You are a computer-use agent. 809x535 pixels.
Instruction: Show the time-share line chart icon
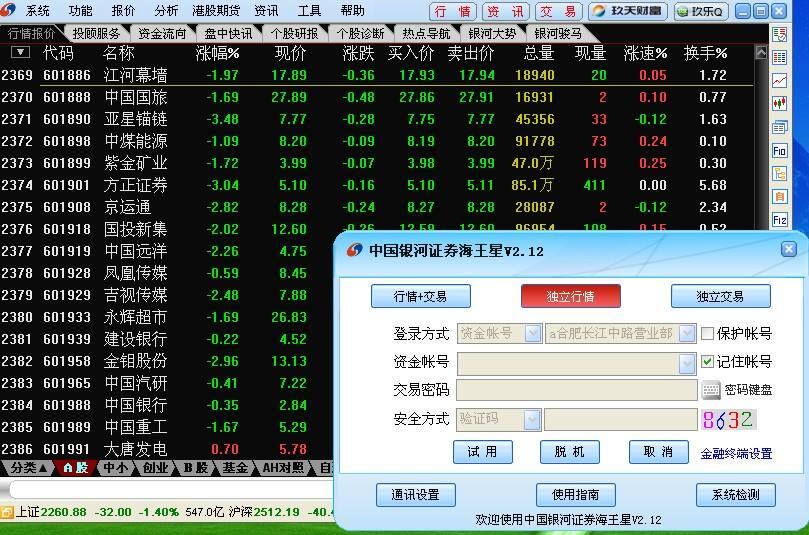pyautogui.click(x=779, y=80)
